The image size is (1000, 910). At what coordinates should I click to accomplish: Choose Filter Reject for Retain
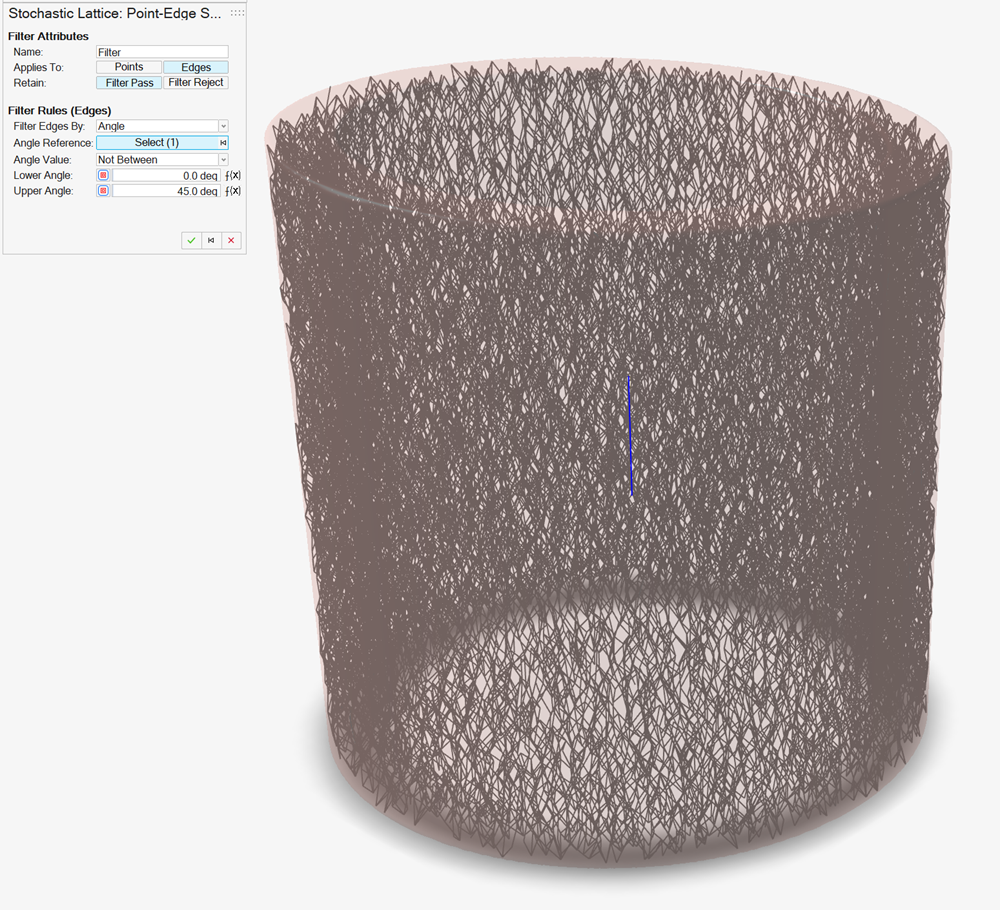click(196, 83)
